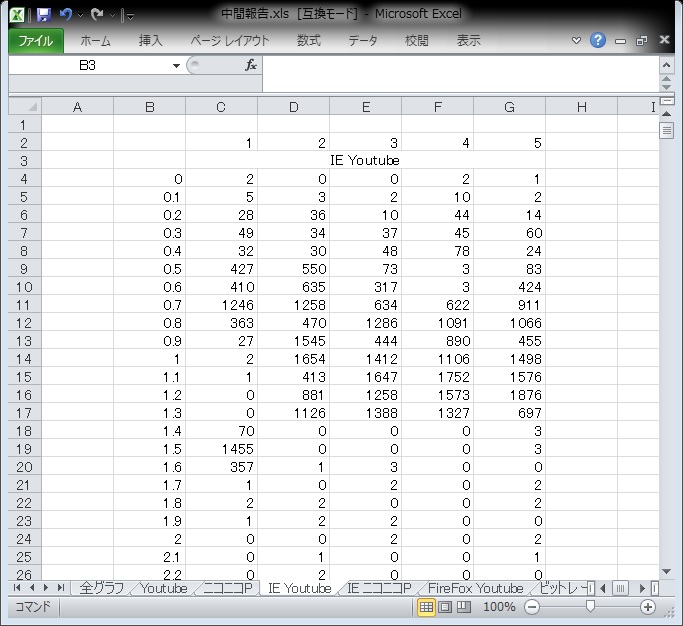Click the Excel application icon
Screen dimensions: 683x626
tap(17, 15)
